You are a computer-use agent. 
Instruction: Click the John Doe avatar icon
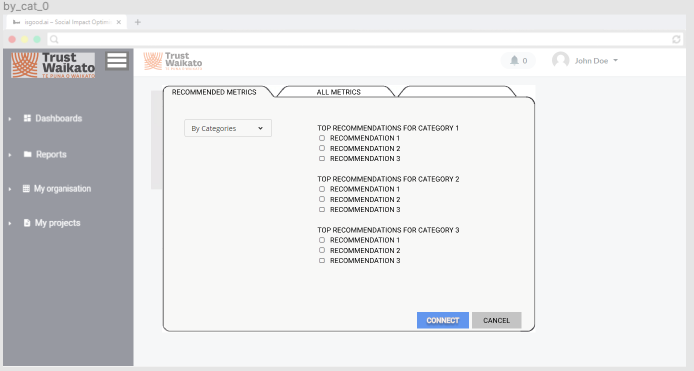click(560, 60)
